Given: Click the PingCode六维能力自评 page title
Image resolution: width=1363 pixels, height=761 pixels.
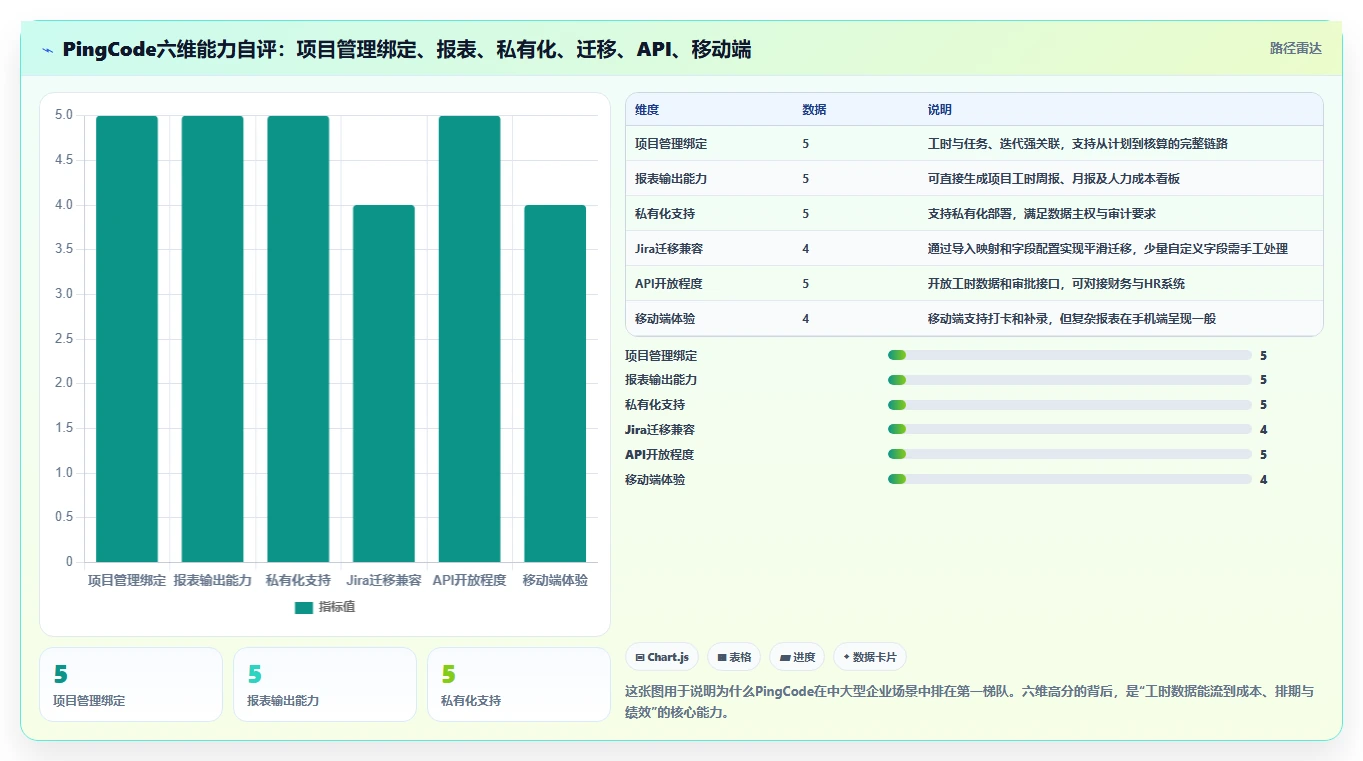Looking at the screenshot, I should pyautogui.click(x=406, y=49).
